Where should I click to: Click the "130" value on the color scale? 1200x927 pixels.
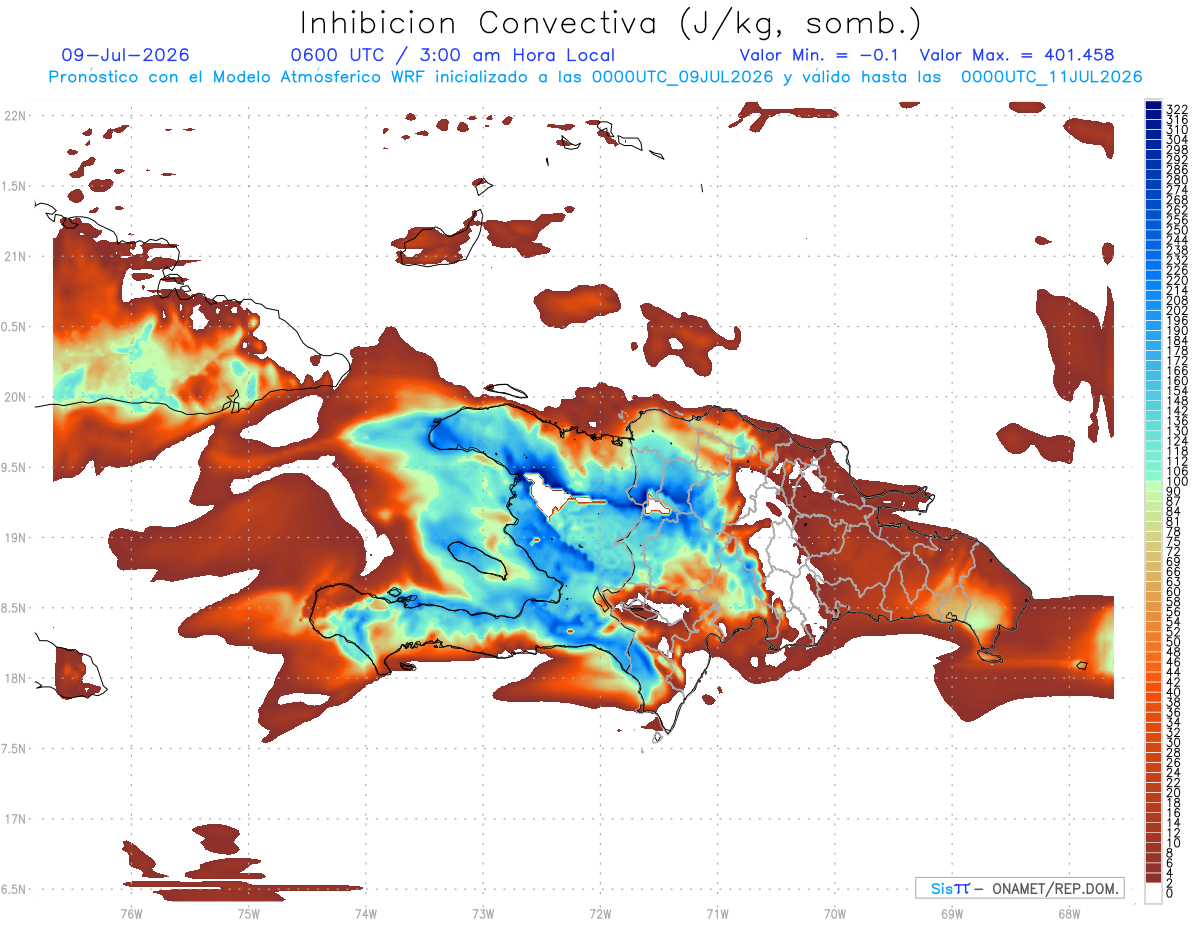[x=1177, y=431]
